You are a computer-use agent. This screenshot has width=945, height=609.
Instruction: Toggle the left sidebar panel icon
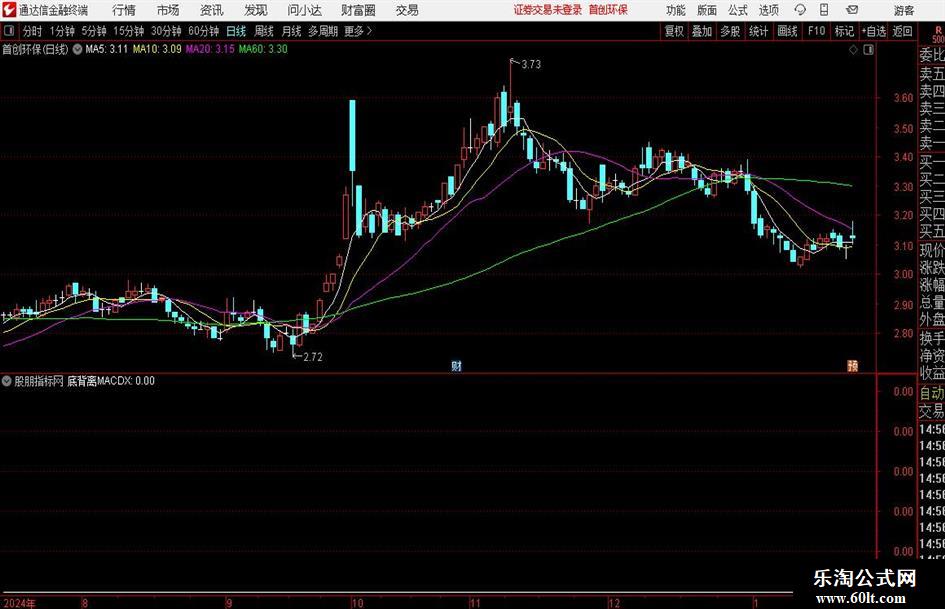9,31
